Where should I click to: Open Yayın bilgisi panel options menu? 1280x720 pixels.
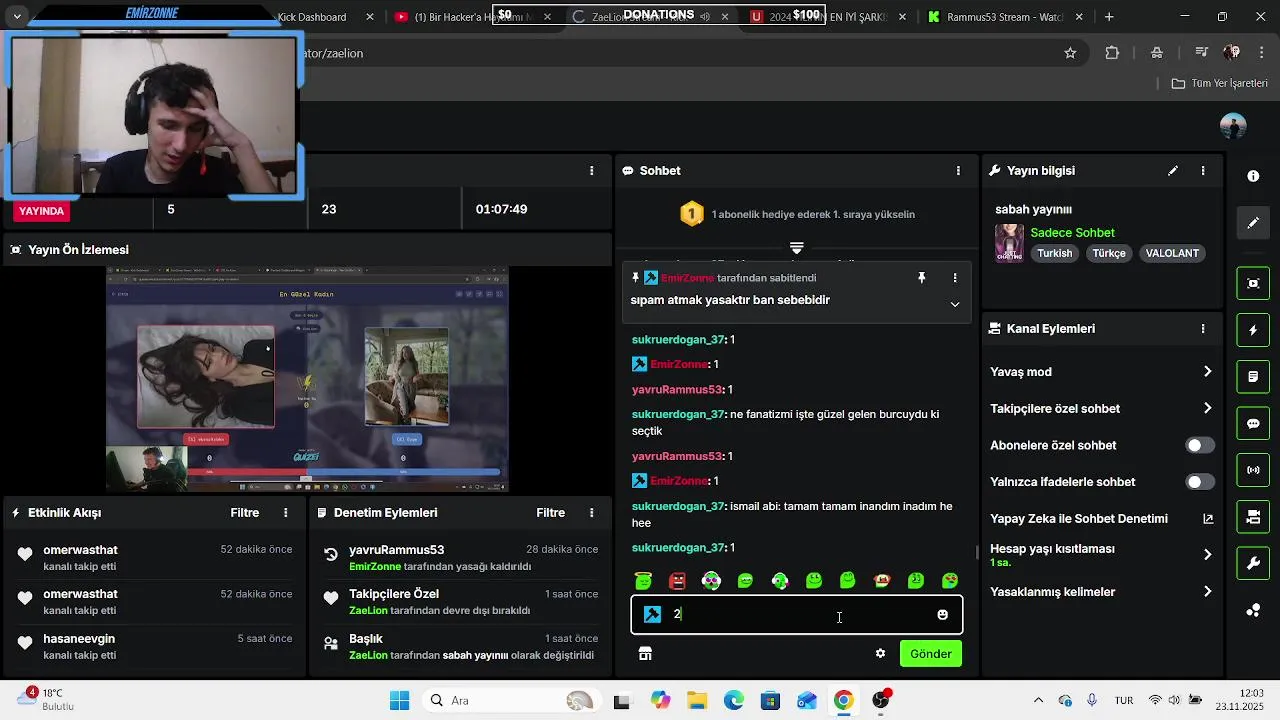point(1203,171)
